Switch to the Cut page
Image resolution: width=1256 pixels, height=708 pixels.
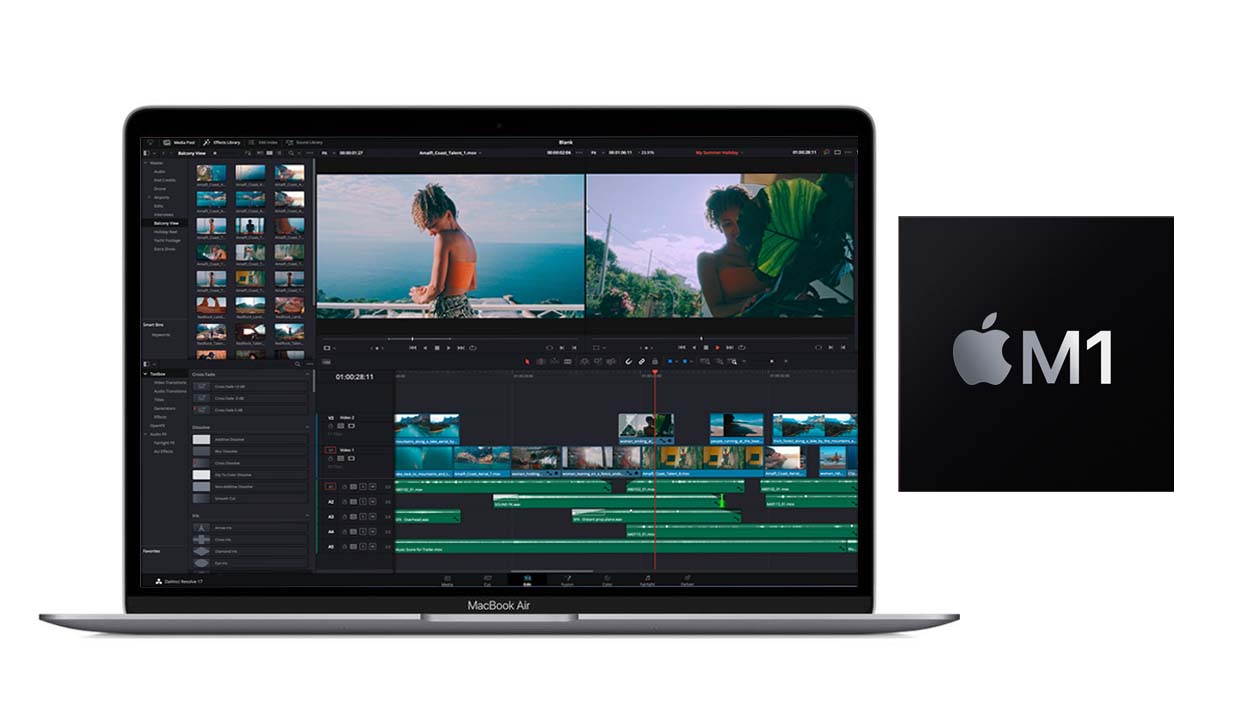(x=487, y=581)
